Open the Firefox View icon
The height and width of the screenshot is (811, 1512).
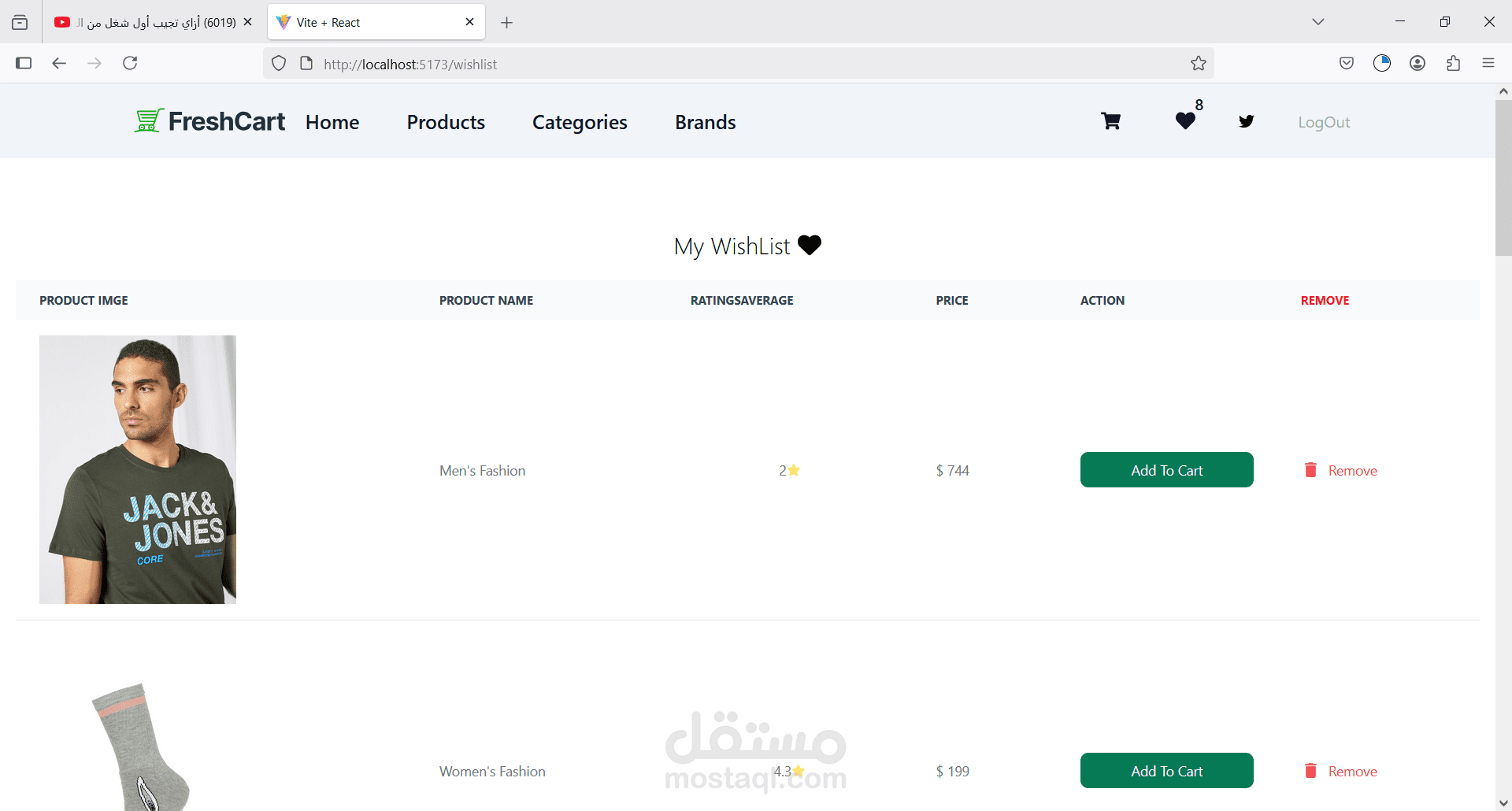point(20,22)
